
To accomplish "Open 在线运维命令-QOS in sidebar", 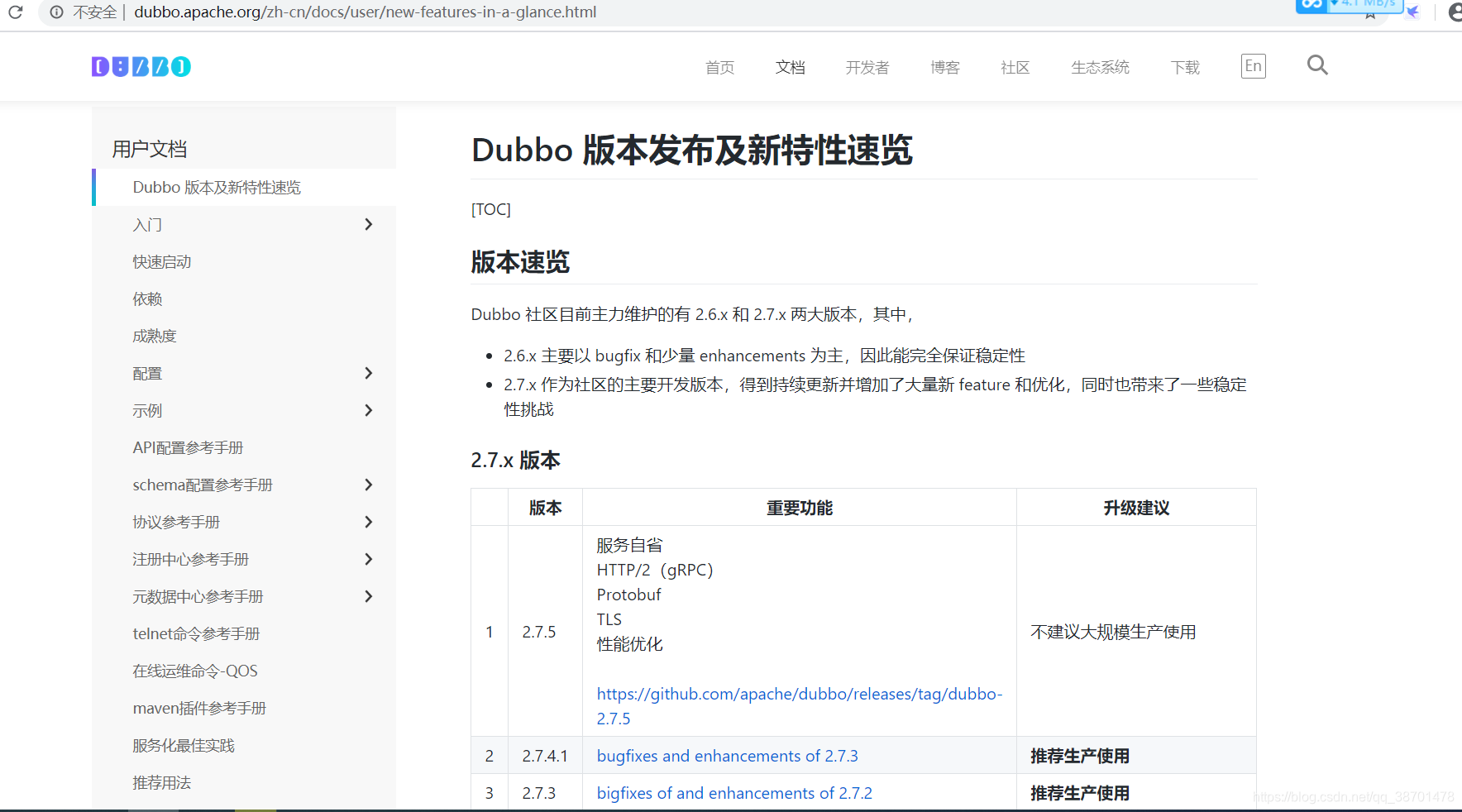I will [x=195, y=671].
